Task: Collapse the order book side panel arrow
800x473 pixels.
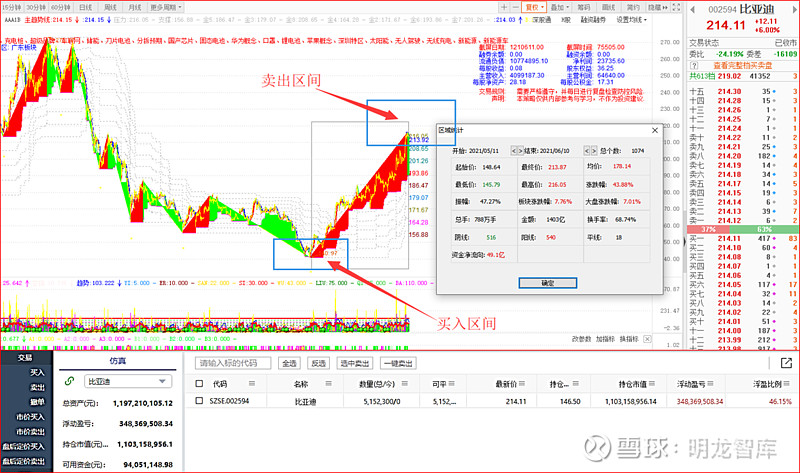Action: pyautogui.click(x=685, y=240)
